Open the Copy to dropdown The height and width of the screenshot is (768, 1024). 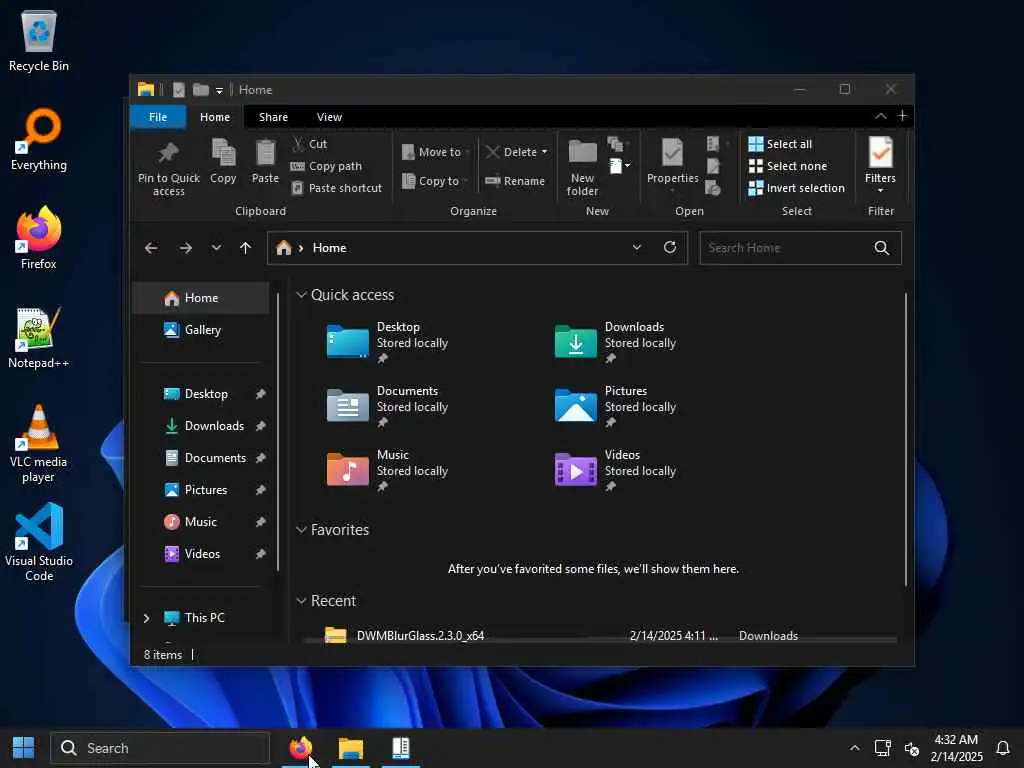click(436, 181)
